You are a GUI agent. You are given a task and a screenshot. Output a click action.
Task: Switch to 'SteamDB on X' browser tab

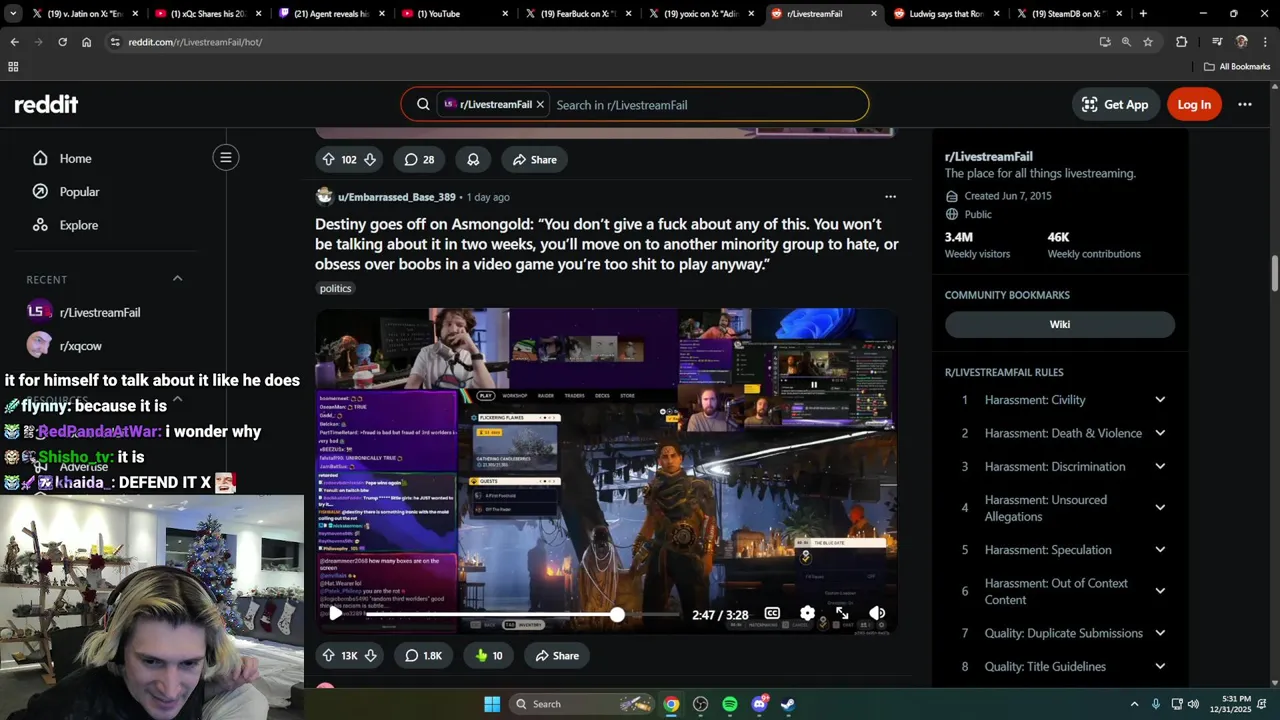pos(1070,14)
